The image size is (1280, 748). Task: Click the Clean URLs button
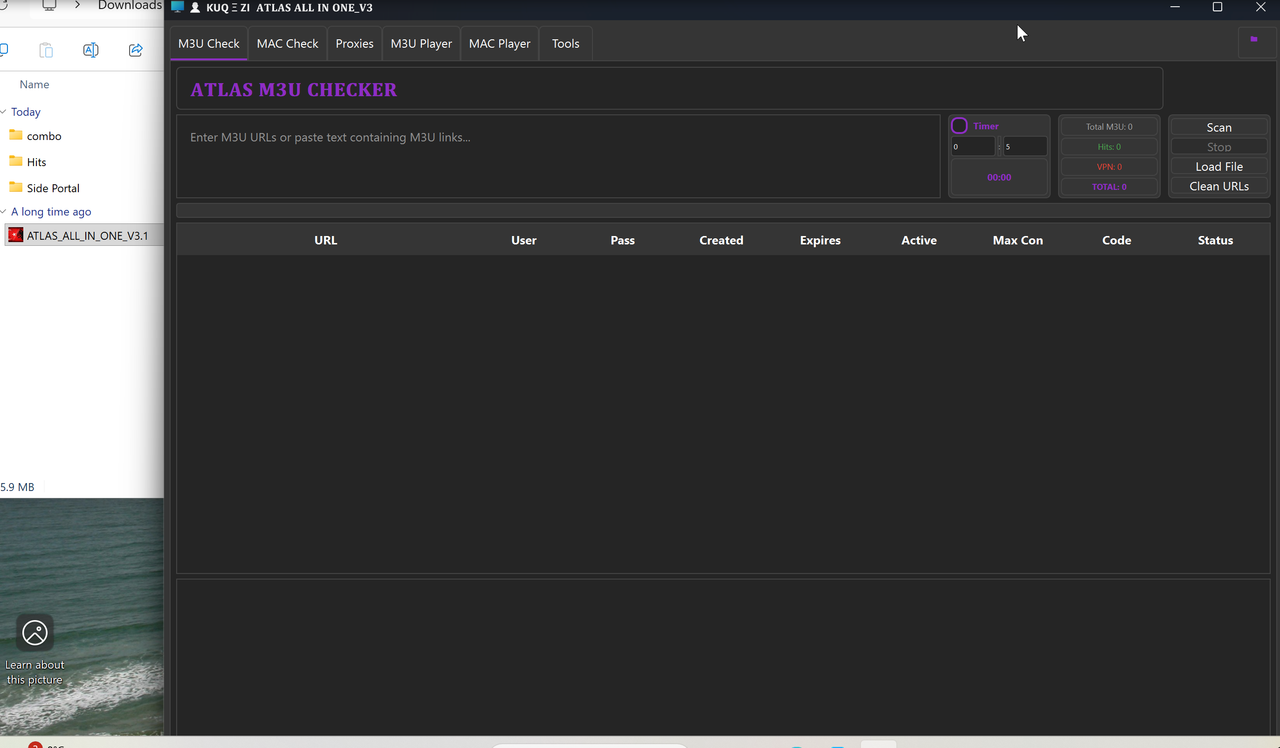[x=1219, y=186]
